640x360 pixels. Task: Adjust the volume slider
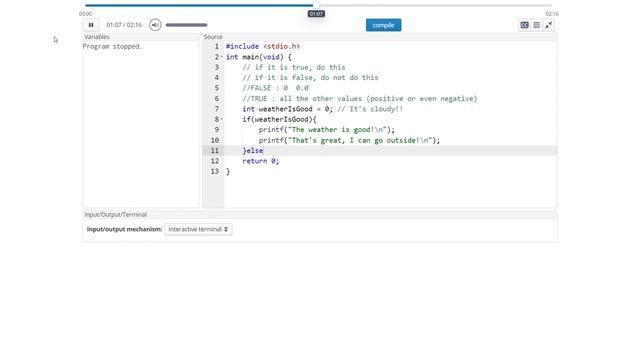click(187, 25)
